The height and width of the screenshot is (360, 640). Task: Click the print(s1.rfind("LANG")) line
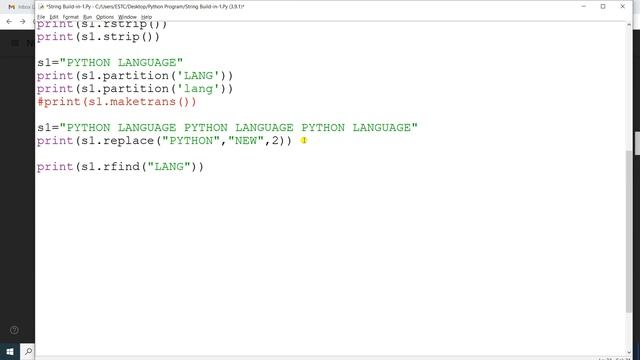click(x=120, y=167)
